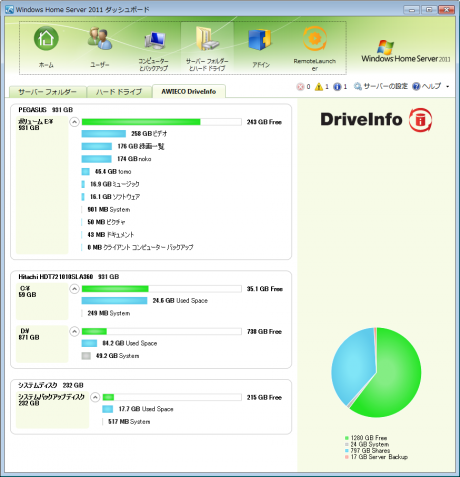Click the blue informational alerts icon
Screen dimensions: 460x477
pyautogui.click(x=337, y=87)
